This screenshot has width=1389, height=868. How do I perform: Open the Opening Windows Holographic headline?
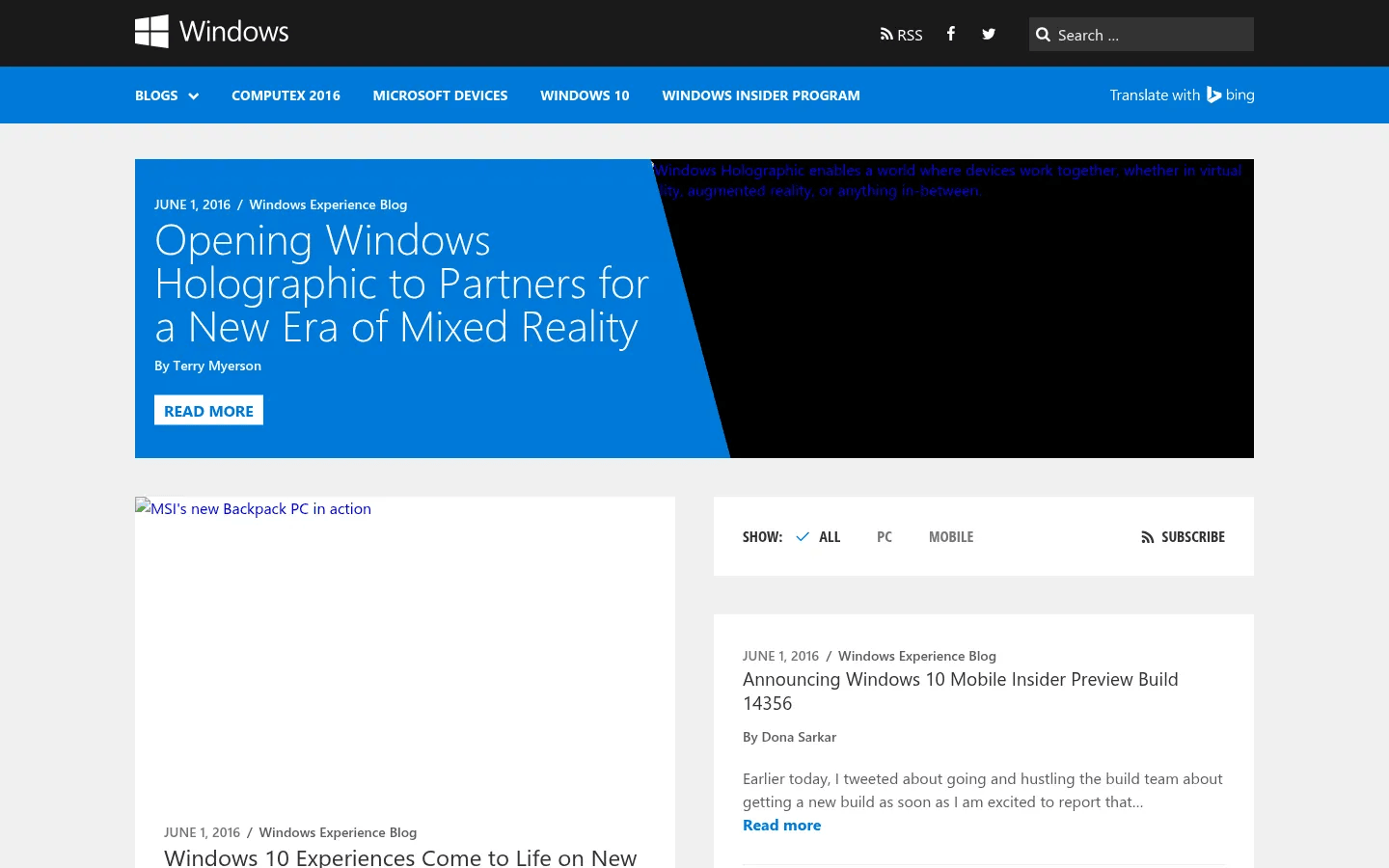[401, 284]
